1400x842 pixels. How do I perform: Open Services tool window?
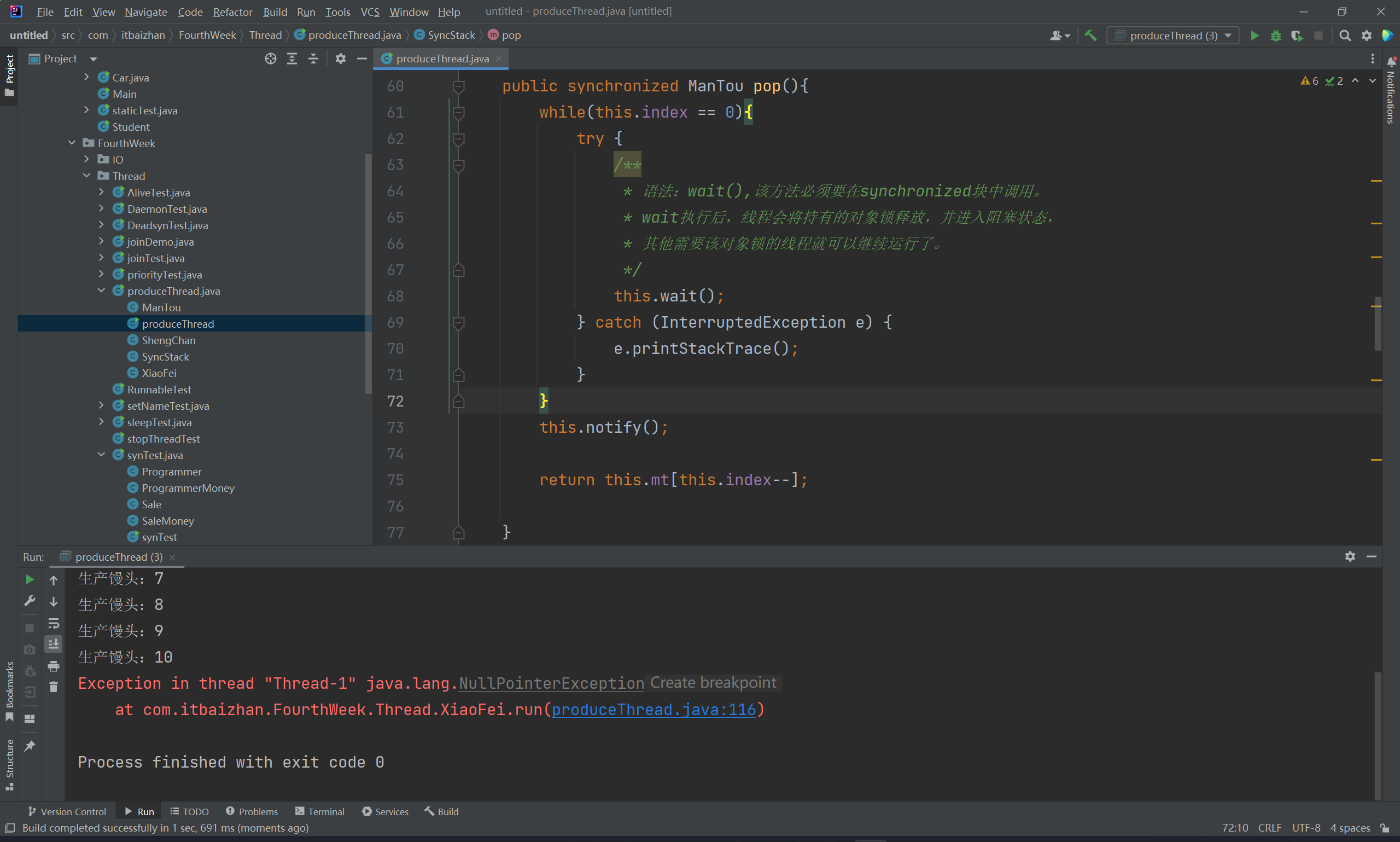click(x=385, y=811)
